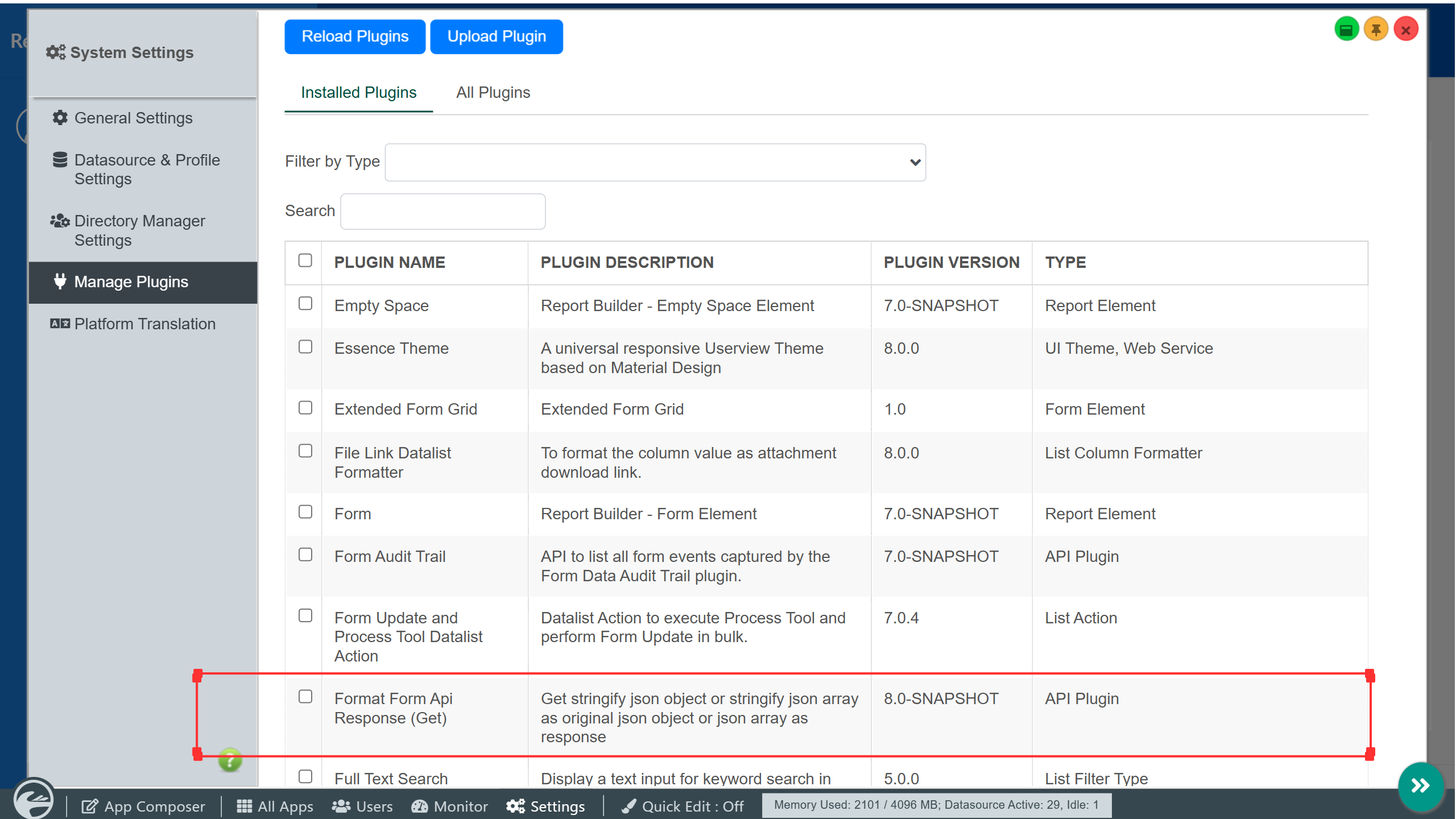Open General Settings in sidebar
1456x819 pixels.
pyautogui.click(x=133, y=118)
